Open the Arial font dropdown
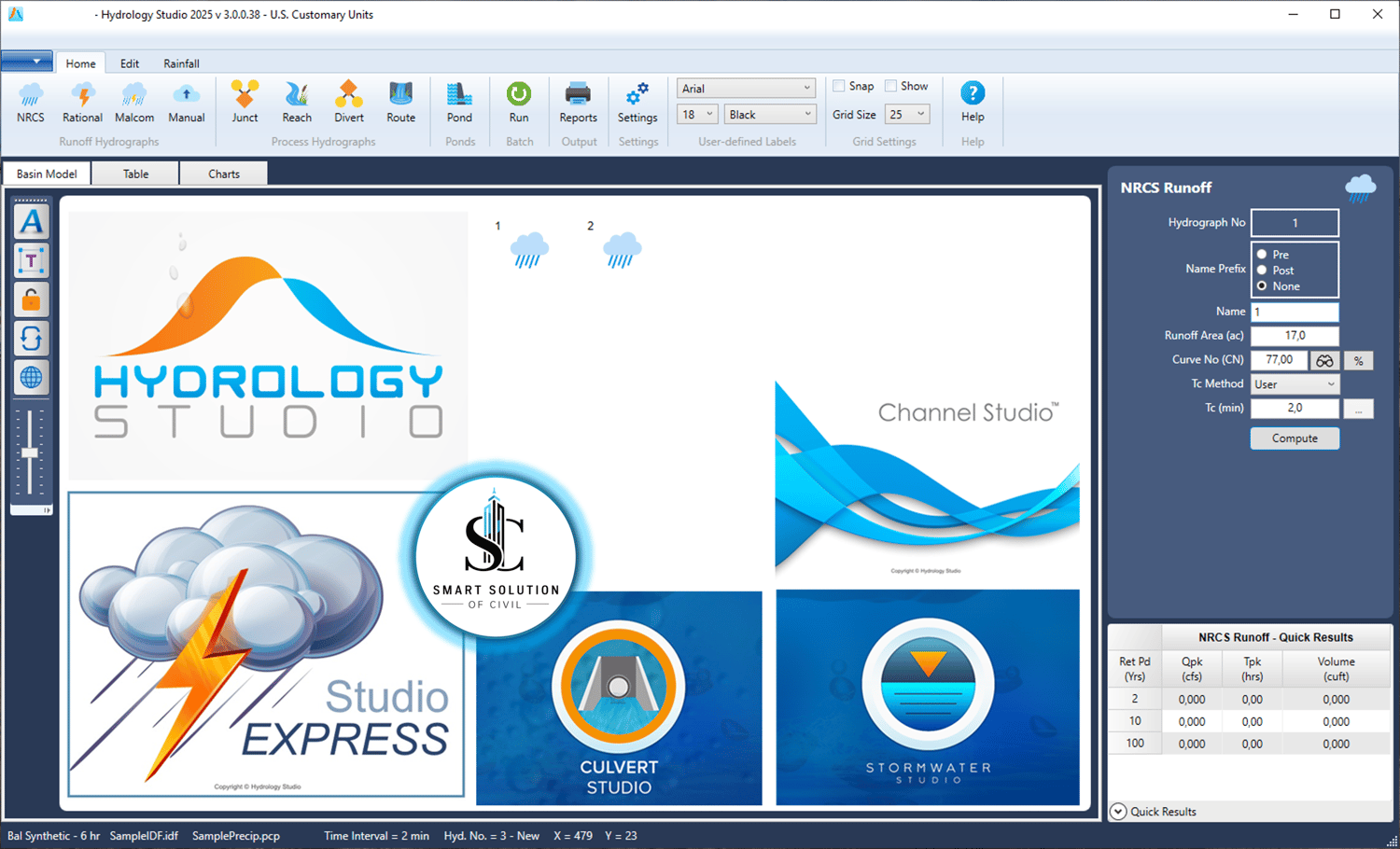This screenshot has width=1400, height=849. tap(746, 89)
